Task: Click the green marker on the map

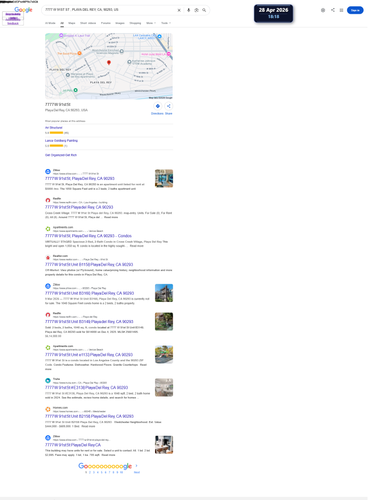Action: pyautogui.click(x=76, y=90)
